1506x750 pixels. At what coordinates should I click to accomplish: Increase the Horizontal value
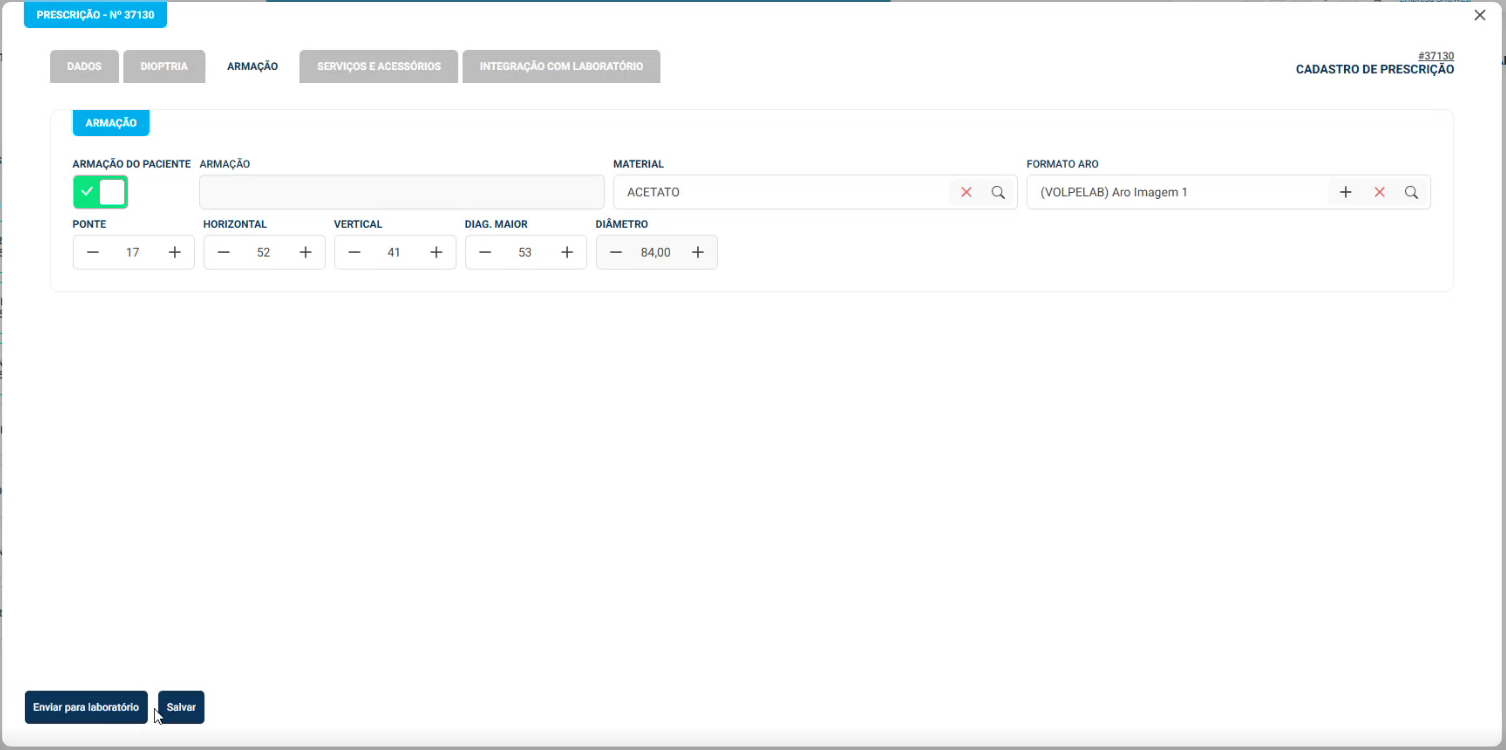(306, 252)
